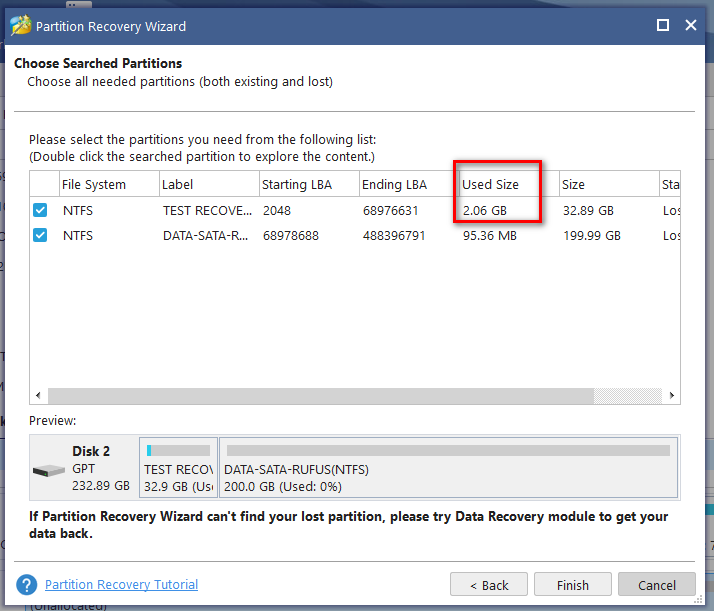Click the Disk 2 drive icon
The width and height of the screenshot is (714, 611).
tap(49, 470)
